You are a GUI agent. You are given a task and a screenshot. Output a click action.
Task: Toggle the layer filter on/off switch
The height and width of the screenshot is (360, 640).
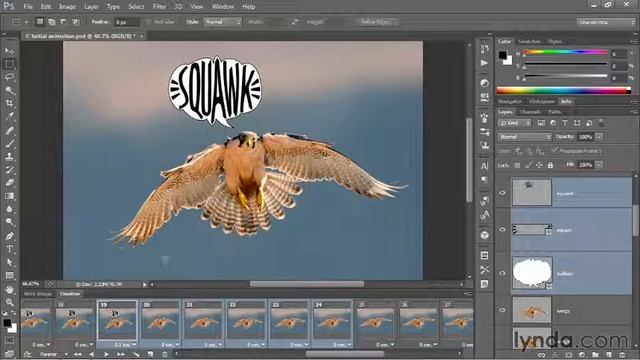click(x=601, y=122)
